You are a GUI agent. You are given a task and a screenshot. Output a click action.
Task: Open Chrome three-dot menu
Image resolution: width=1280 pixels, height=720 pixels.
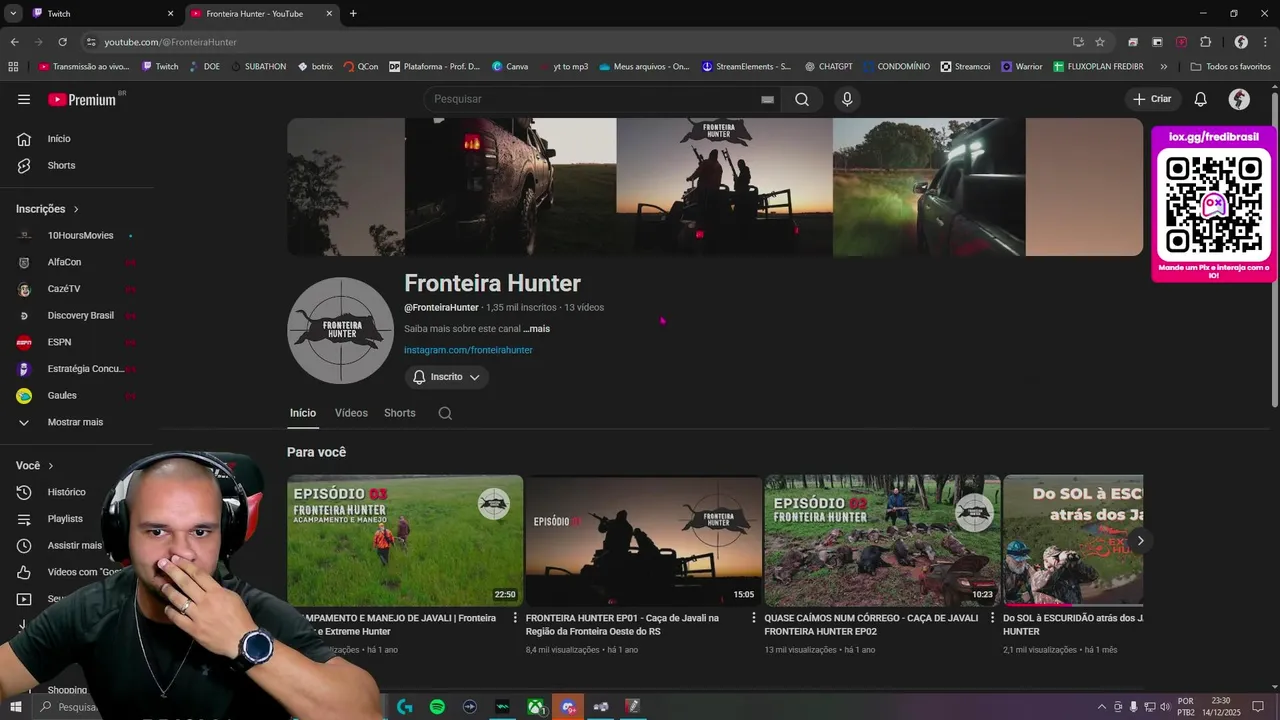pos(1265,42)
